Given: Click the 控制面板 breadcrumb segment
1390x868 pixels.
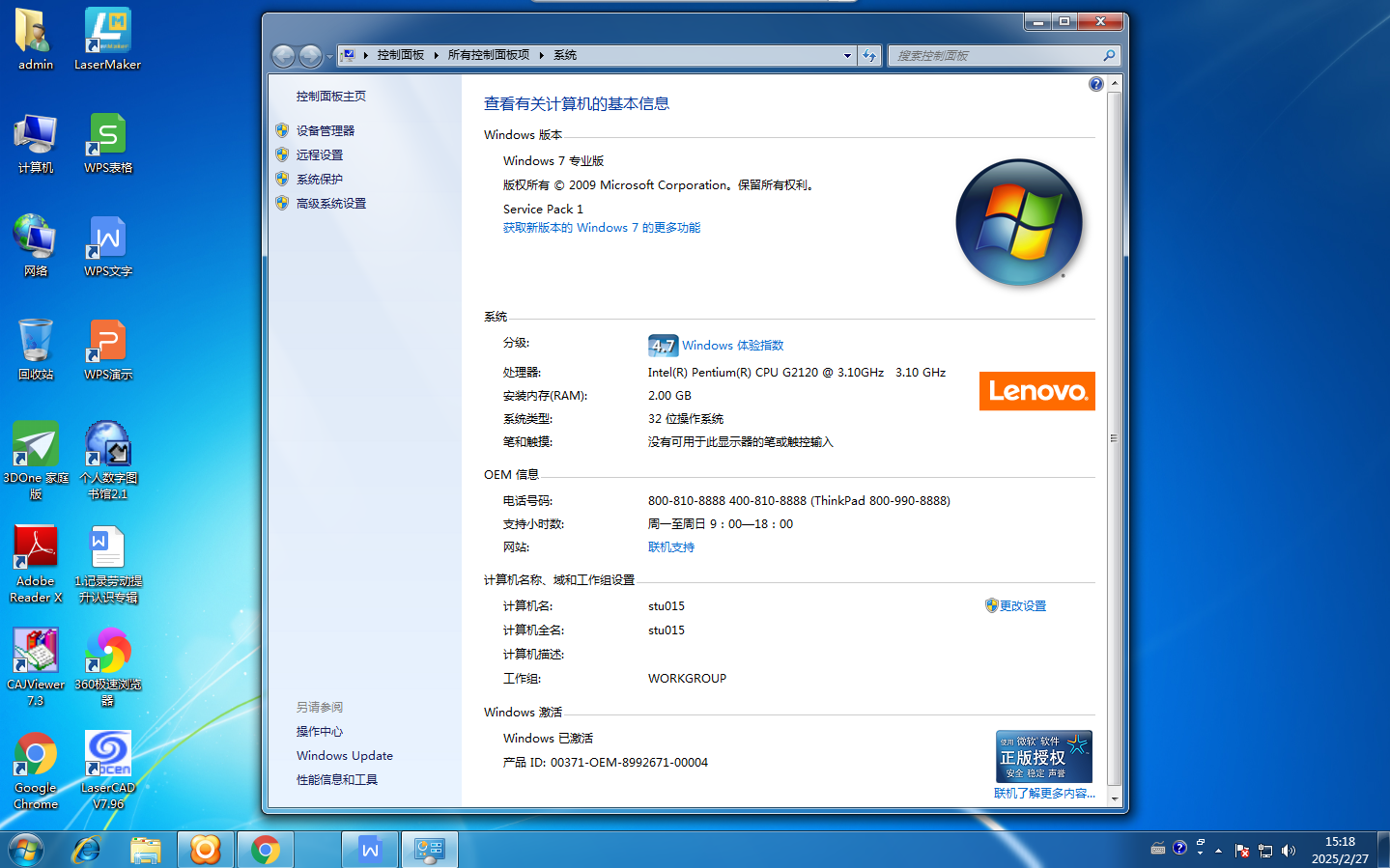Looking at the screenshot, I should 401,55.
